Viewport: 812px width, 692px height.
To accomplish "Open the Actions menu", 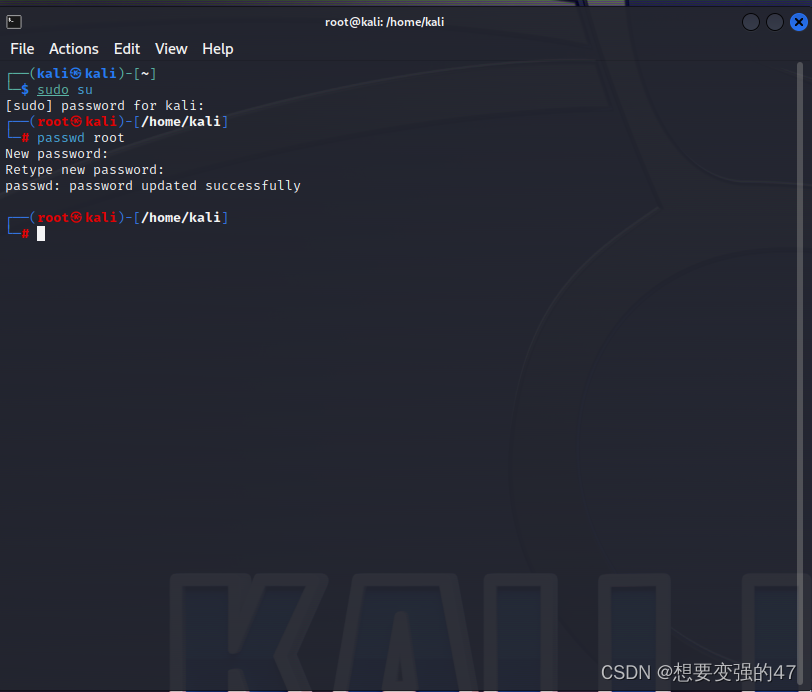I will point(74,49).
